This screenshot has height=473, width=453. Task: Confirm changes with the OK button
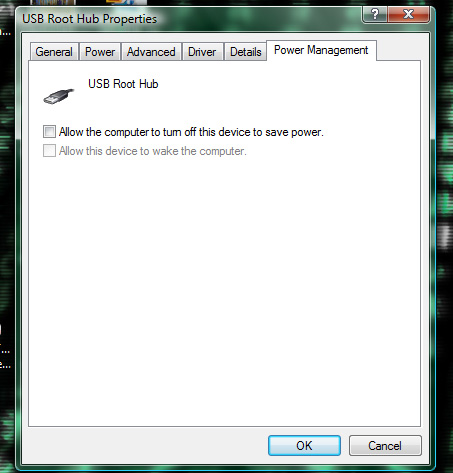click(x=304, y=446)
